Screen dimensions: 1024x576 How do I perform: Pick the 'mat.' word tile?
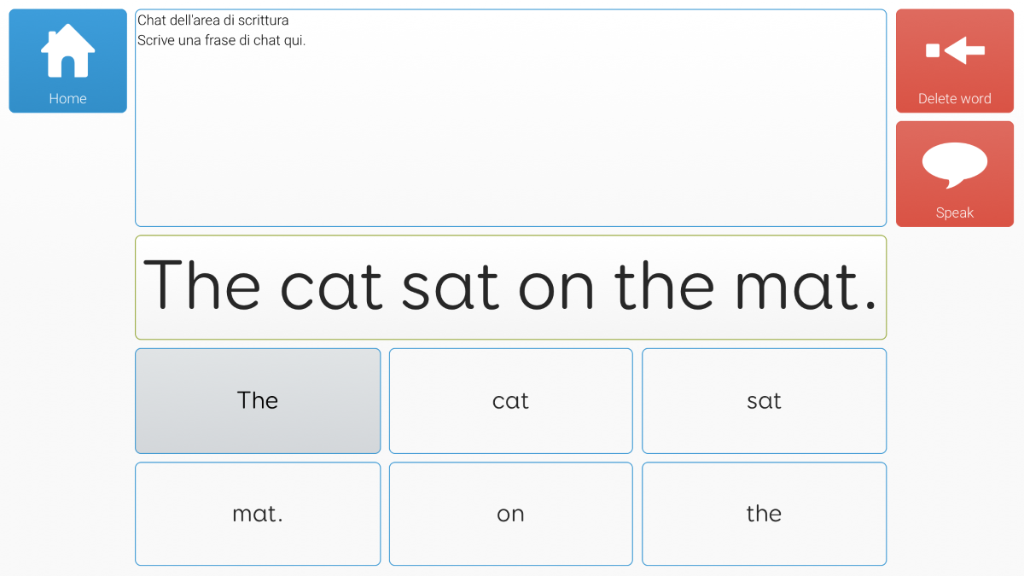[x=258, y=514]
